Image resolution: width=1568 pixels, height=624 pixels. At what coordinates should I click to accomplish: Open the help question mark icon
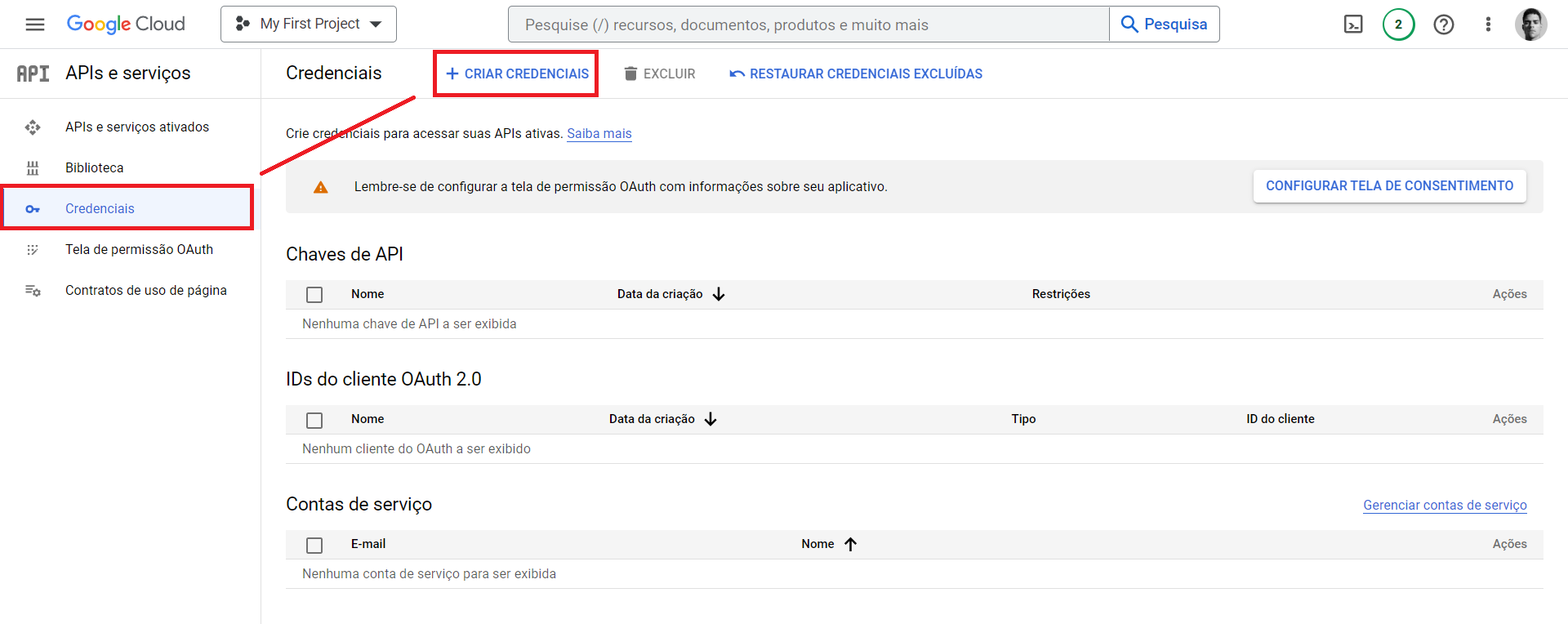point(1443,25)
